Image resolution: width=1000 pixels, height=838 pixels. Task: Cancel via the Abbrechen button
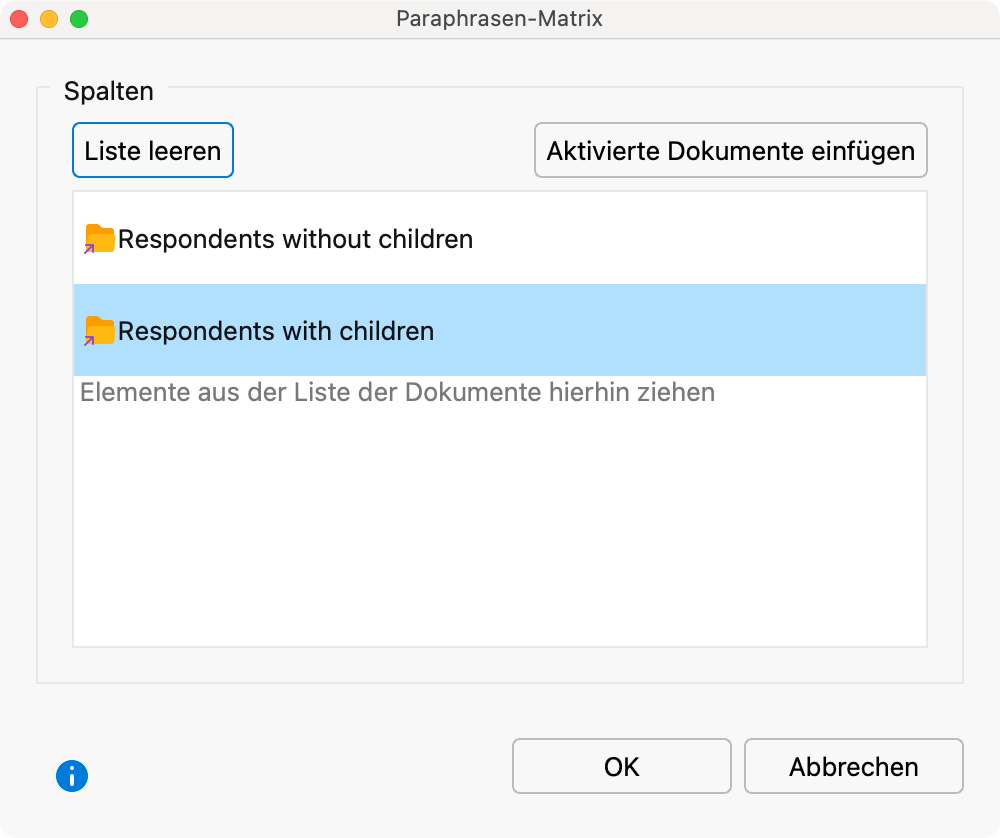point(853,767)
